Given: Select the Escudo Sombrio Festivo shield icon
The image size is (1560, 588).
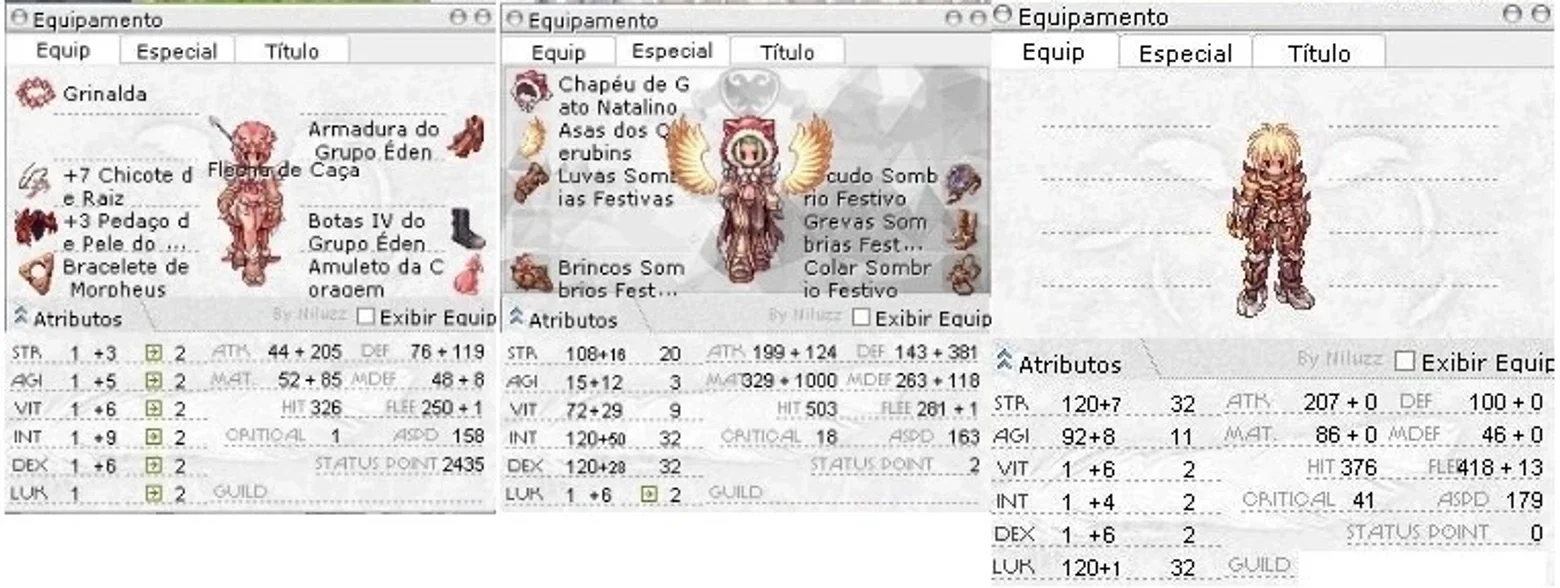Looking at the screenshot, I should pyautogui.click(x=962, y=186).
